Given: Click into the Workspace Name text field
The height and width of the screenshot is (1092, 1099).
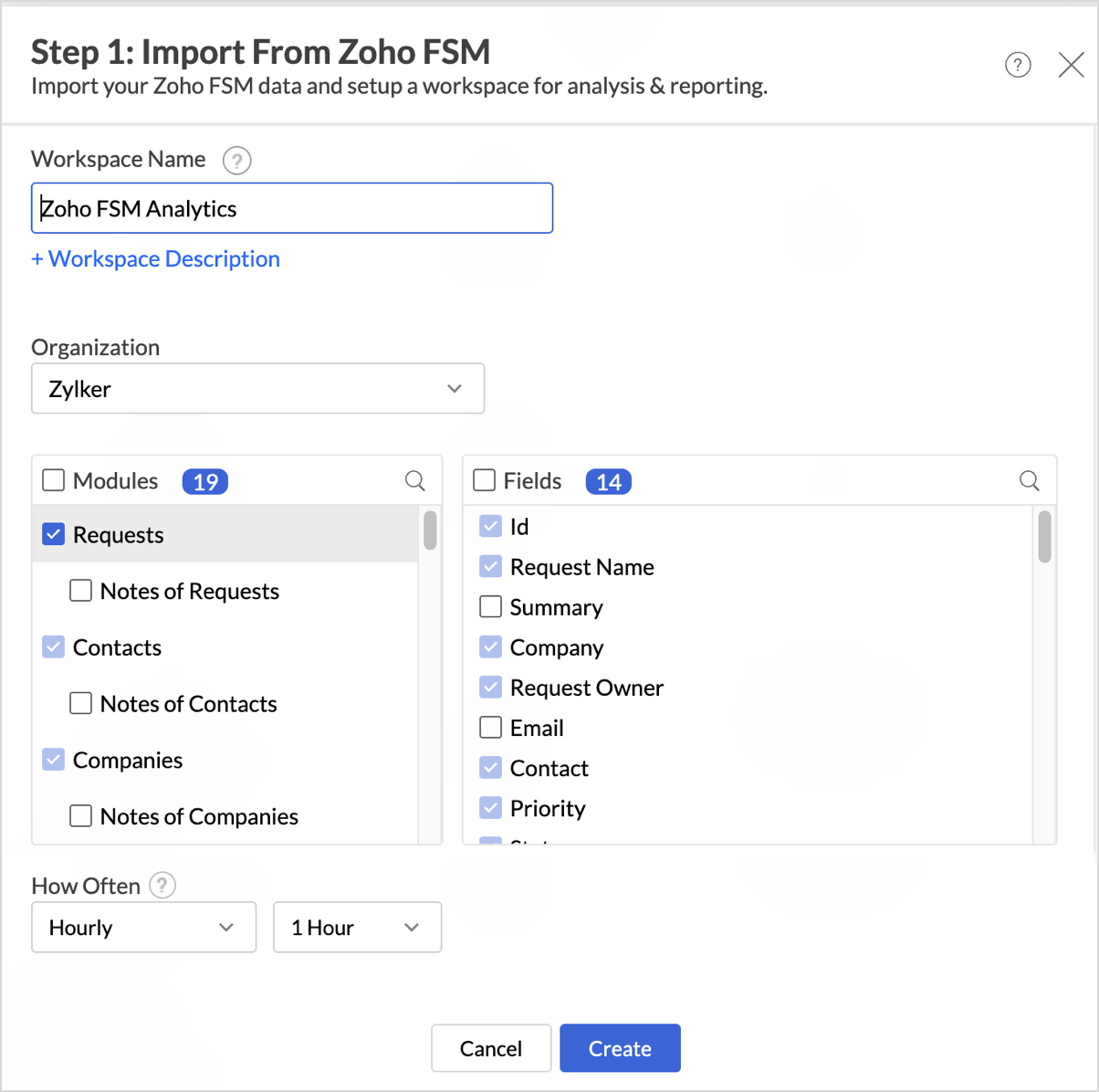Looking at the screenshot, I should tap(292, 208).
